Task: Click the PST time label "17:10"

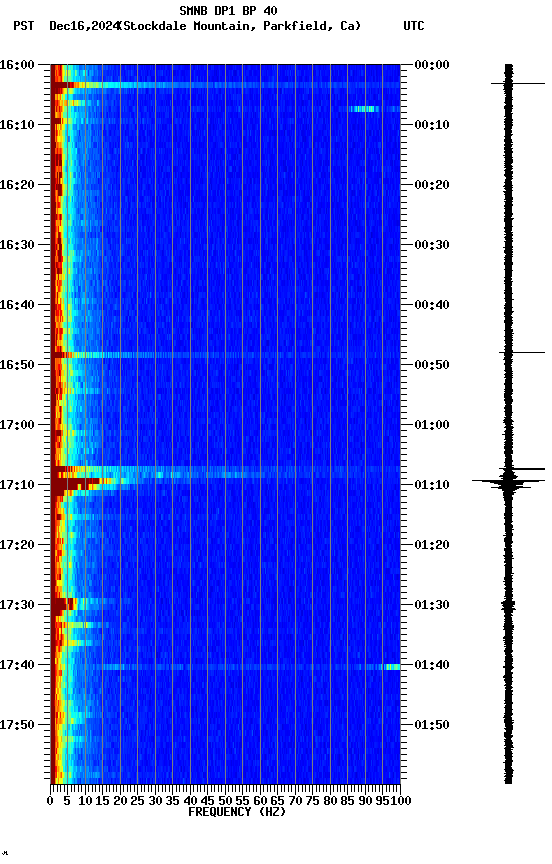Action: pyautogui.click(x=17, y=485)
